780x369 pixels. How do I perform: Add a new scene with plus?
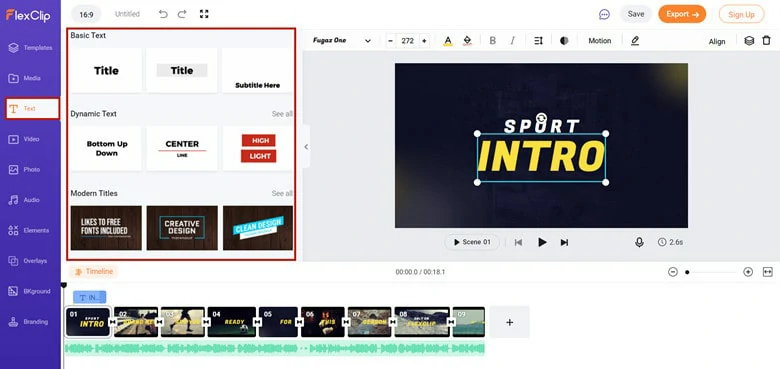(x=509, y=322)
